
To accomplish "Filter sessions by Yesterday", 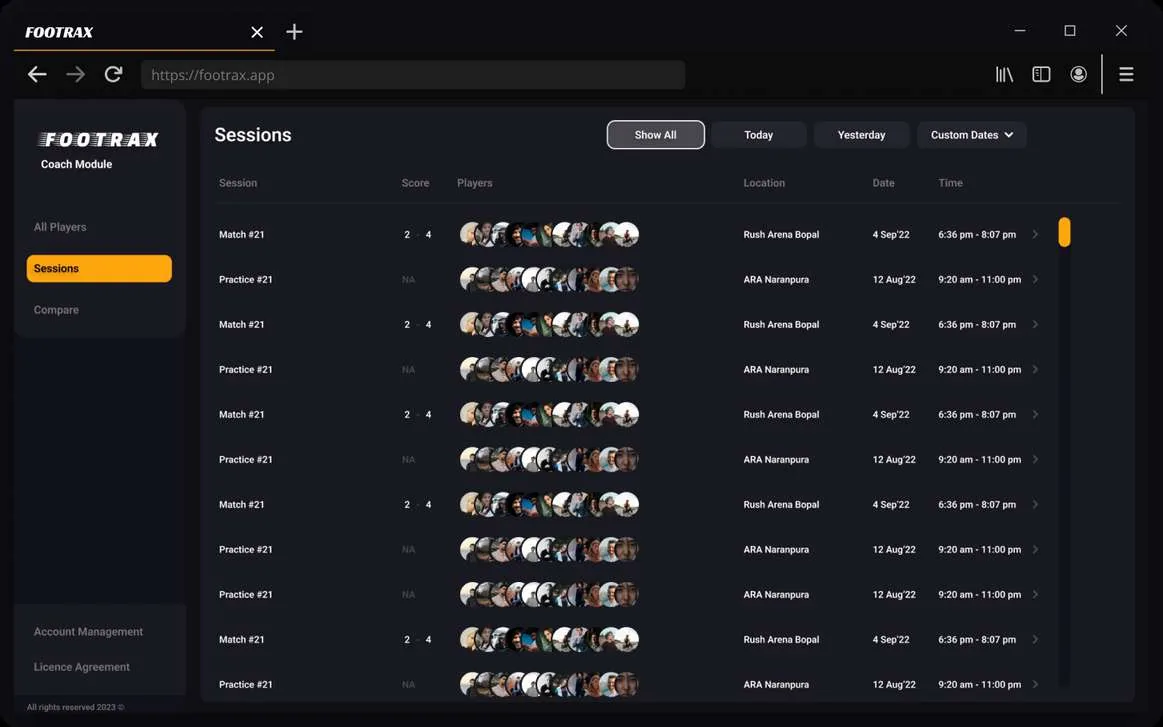I will tap(861, 135).
